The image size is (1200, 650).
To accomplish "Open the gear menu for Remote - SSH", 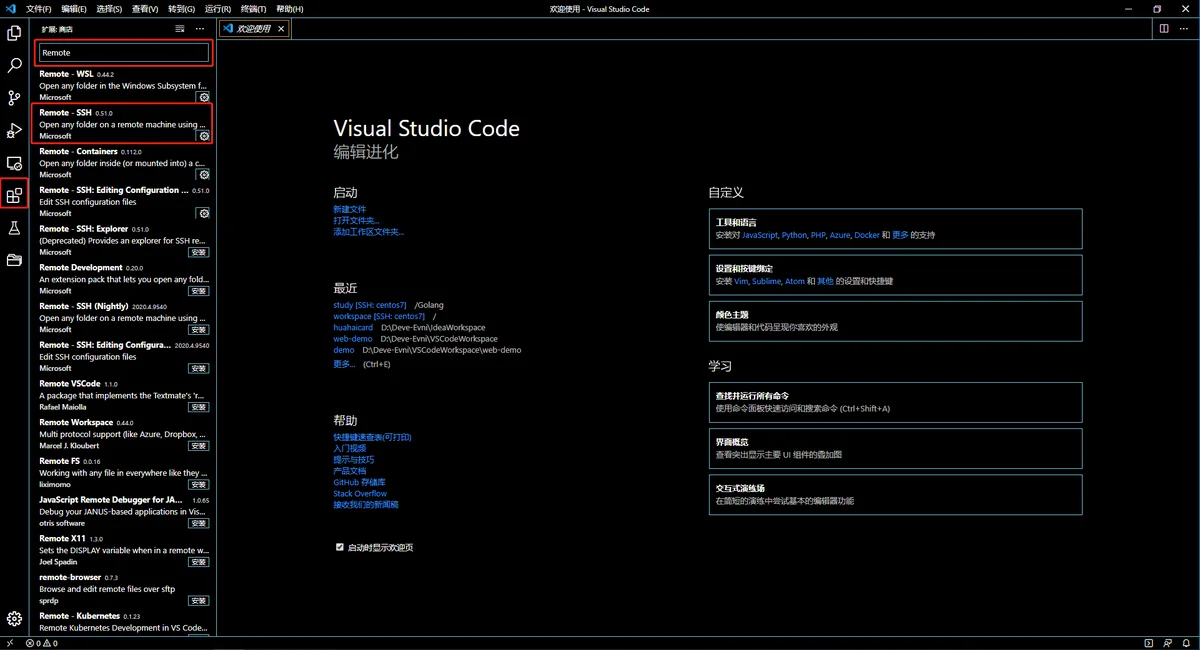I will [x=204, y=136].
